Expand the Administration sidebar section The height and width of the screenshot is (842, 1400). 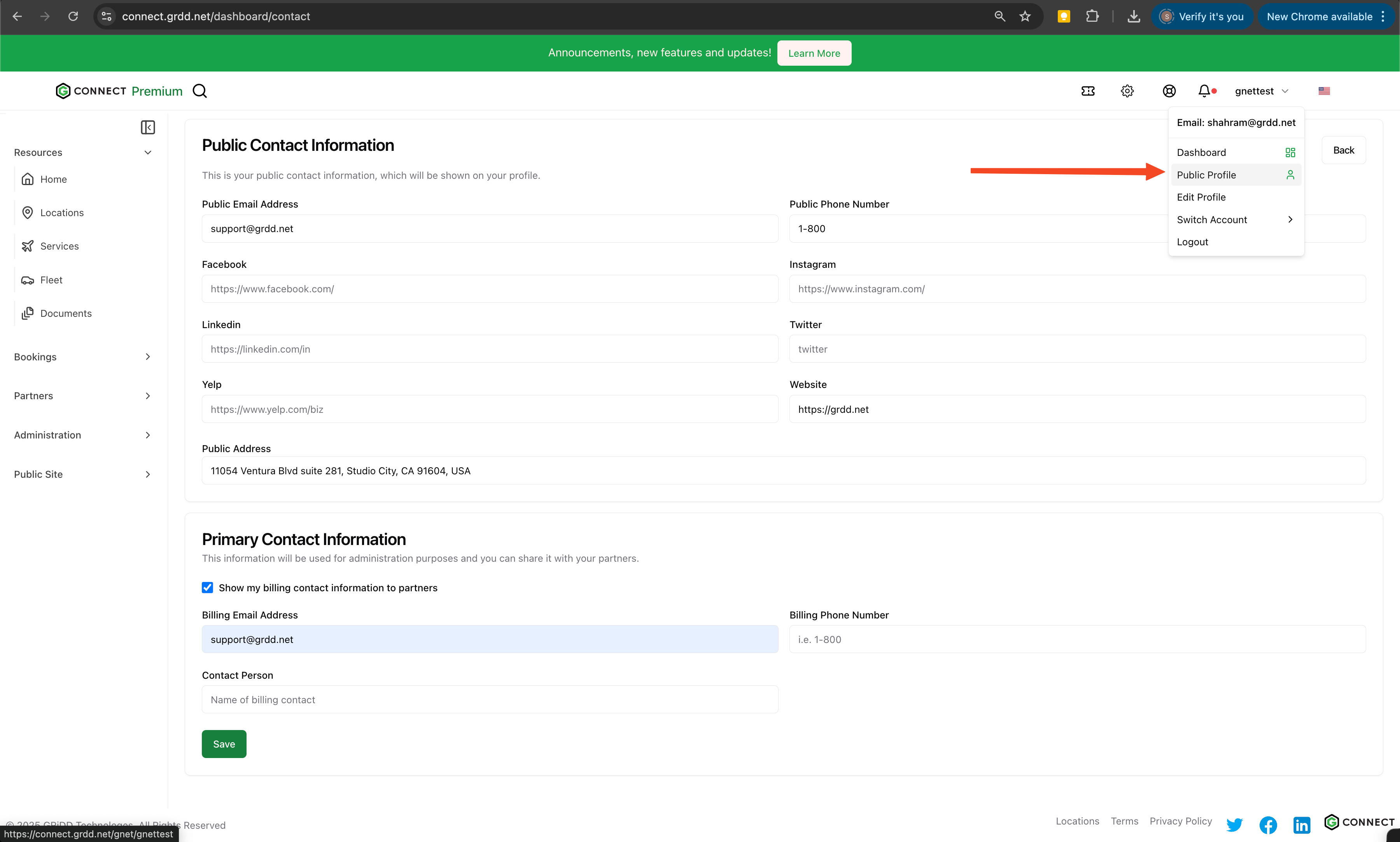[x=147, y=435]
